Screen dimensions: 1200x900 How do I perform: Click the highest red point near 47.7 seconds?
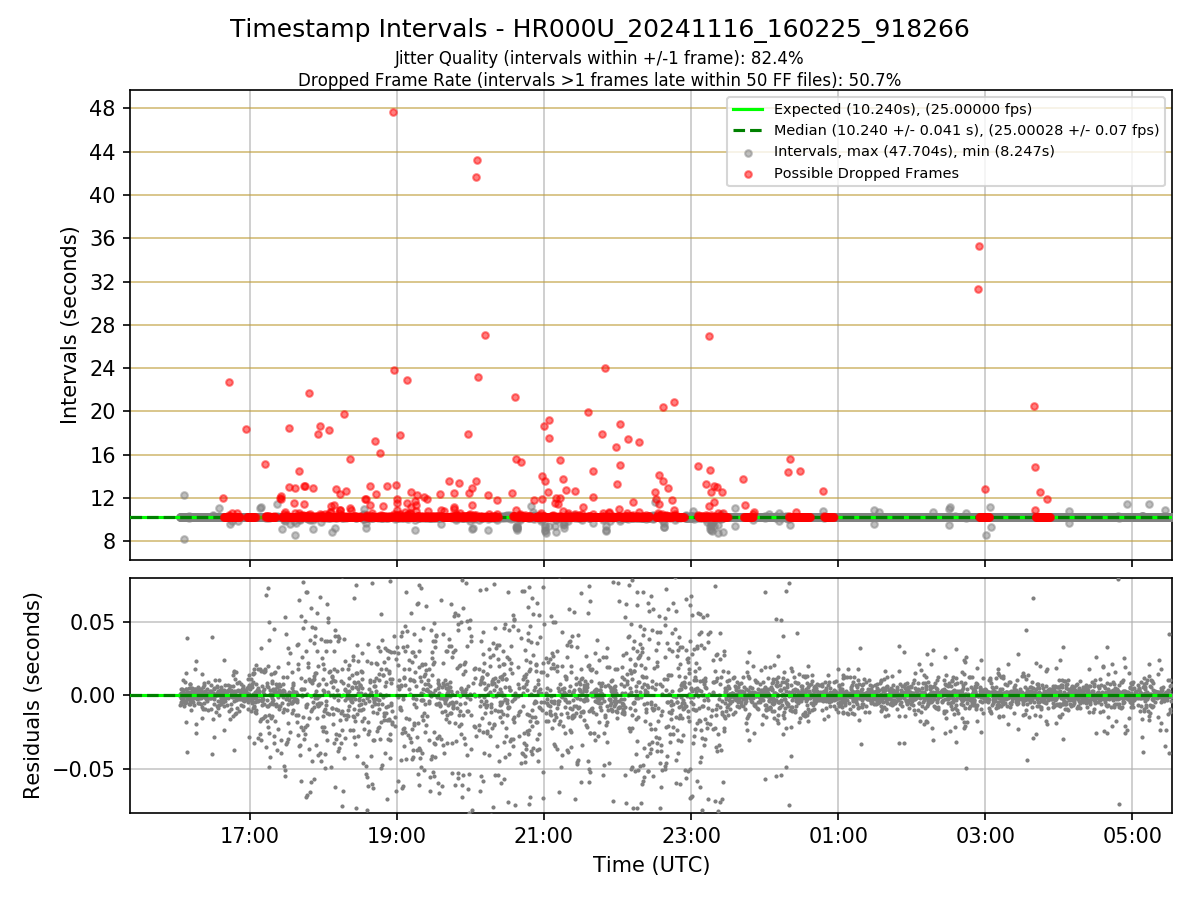point(393,112)
